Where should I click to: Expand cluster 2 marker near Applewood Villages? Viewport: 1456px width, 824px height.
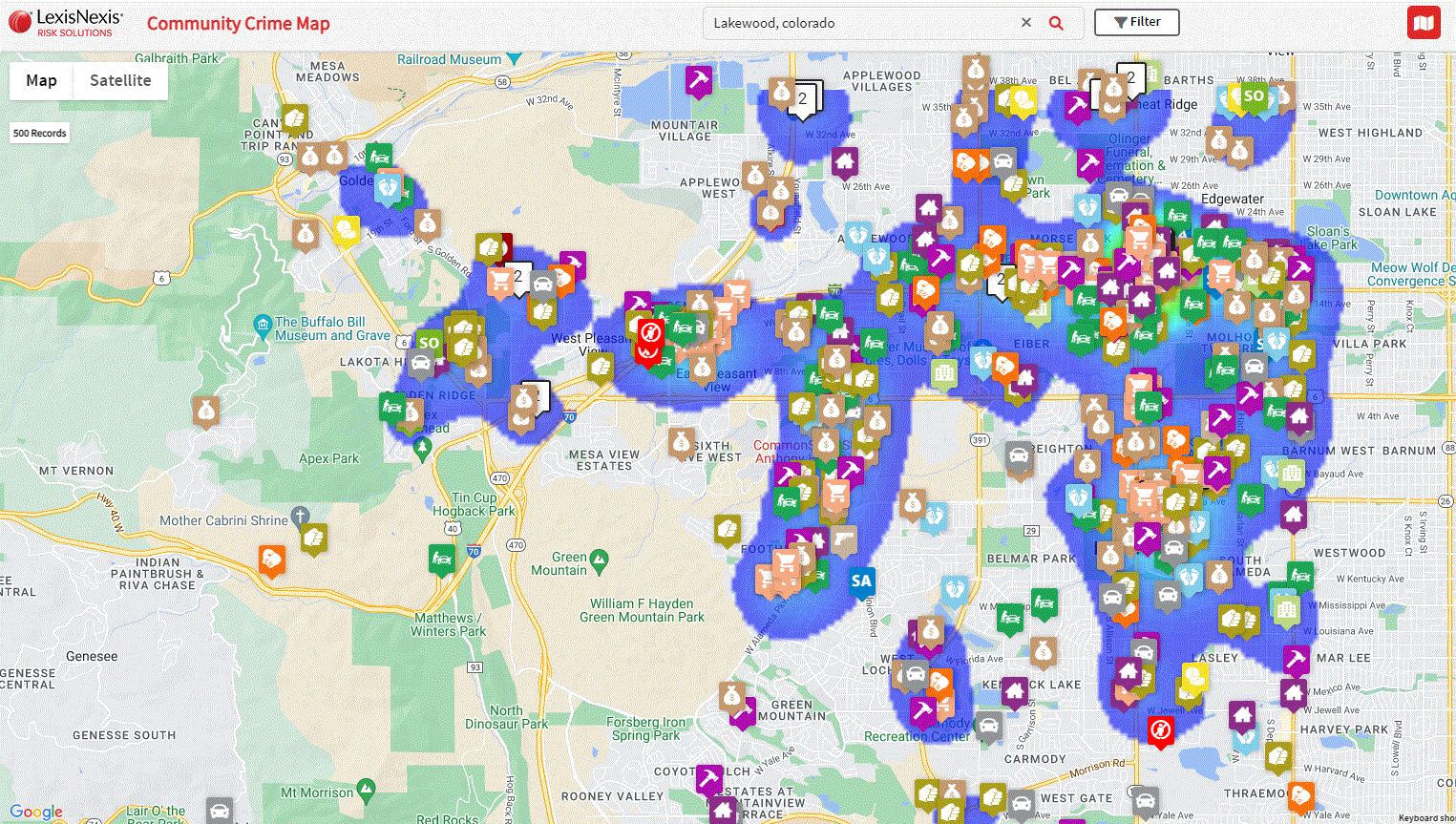pos(803,99)
